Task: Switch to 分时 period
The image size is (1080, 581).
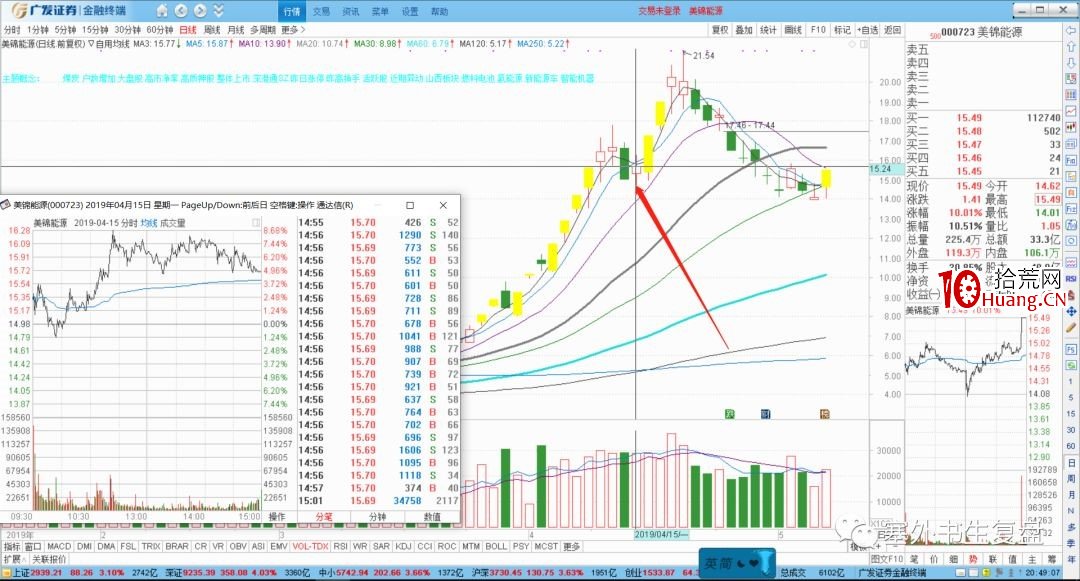Action: coord(12,30)
